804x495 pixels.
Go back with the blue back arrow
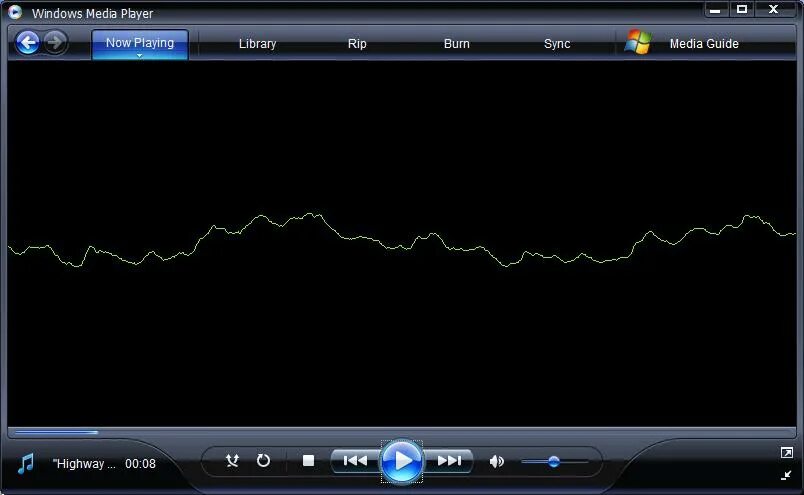point(28,43)
